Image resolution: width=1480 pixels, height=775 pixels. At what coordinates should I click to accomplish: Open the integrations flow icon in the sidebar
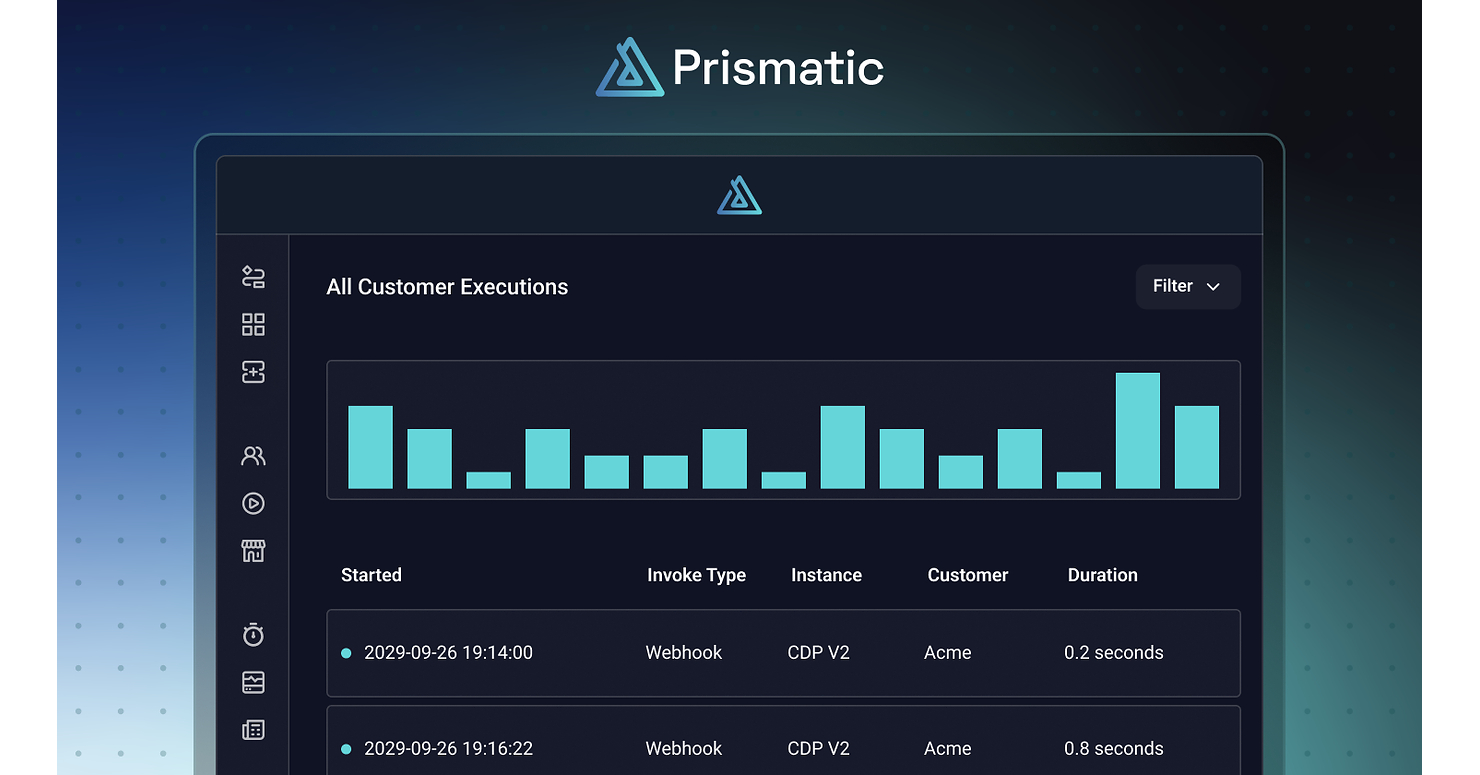point(253,277)
